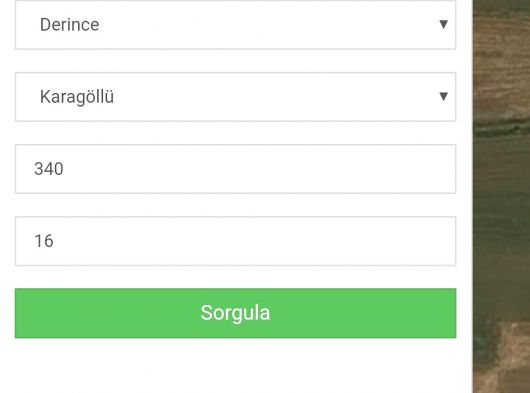Viewport: 530px width, 393px height.
Task: Click the arrow beside Derince
Action: coord(443,24)
